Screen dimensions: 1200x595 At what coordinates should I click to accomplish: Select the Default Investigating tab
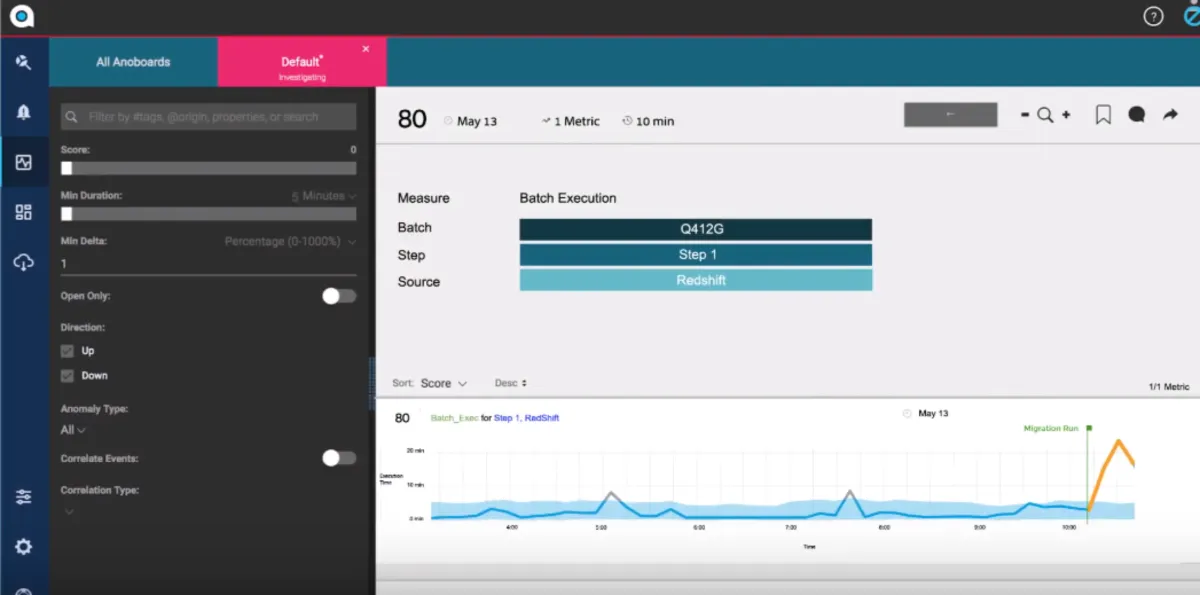pos(302,62)
